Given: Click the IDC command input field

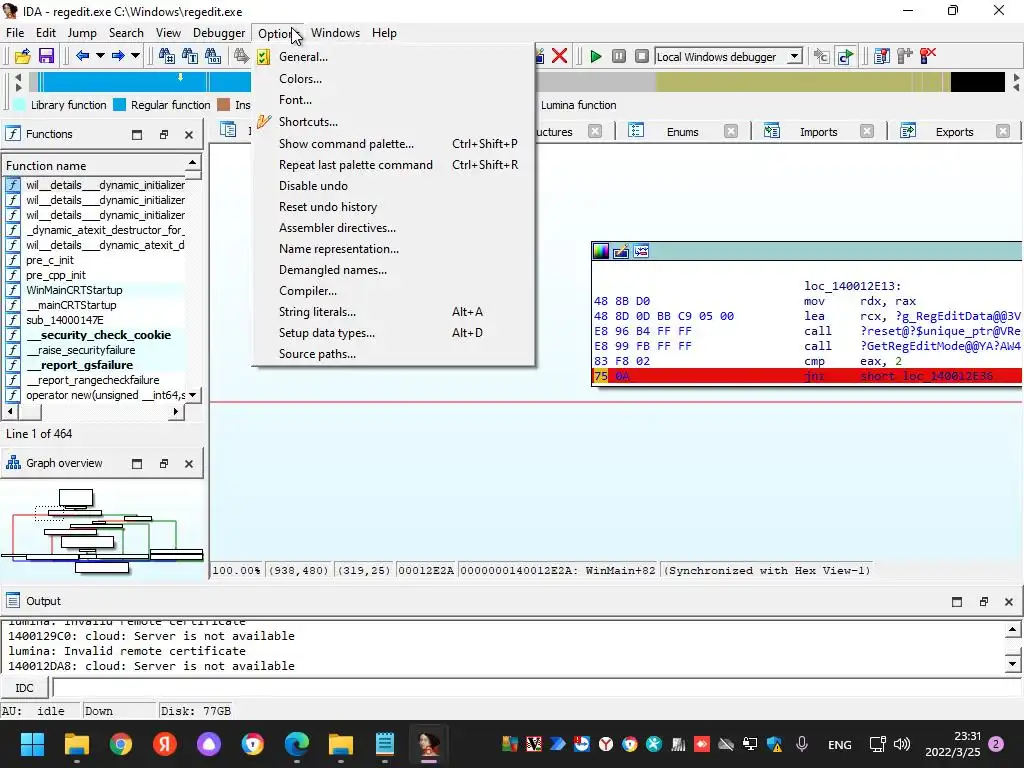Looking at the screenshot, I should pos(536,688).
